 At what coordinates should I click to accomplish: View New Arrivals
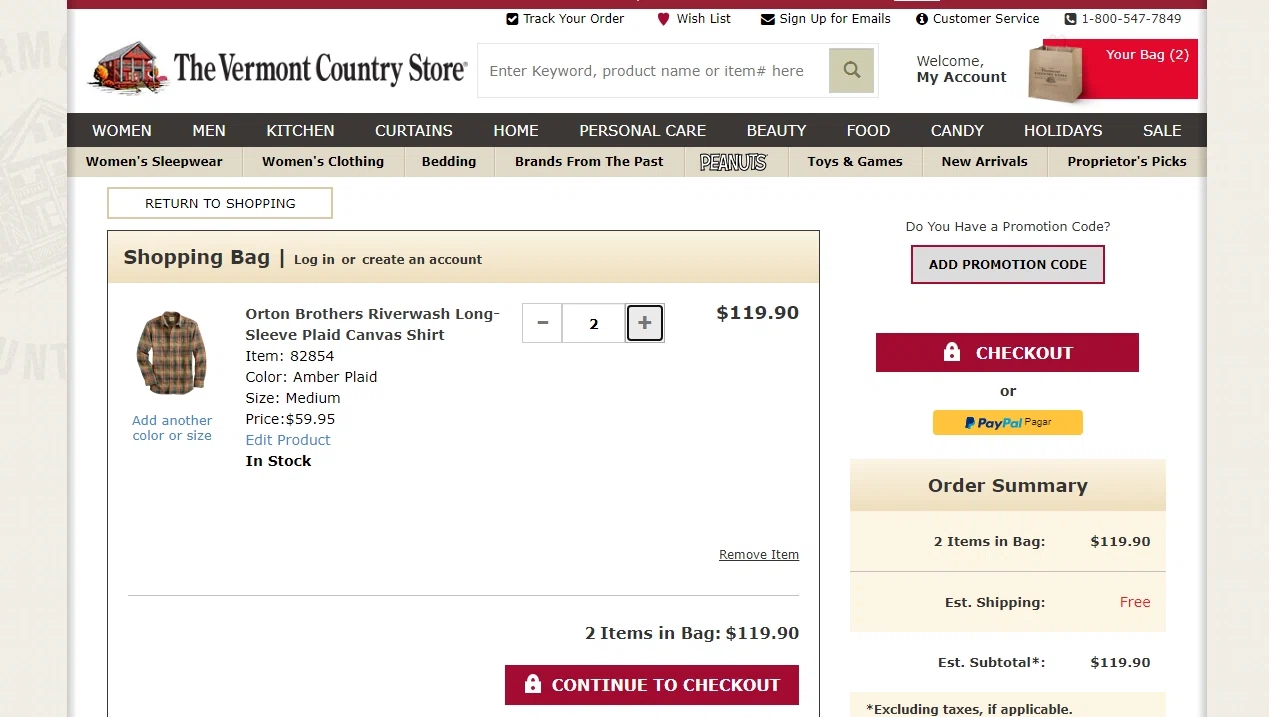pyautogui.click(x=985, y=161)
